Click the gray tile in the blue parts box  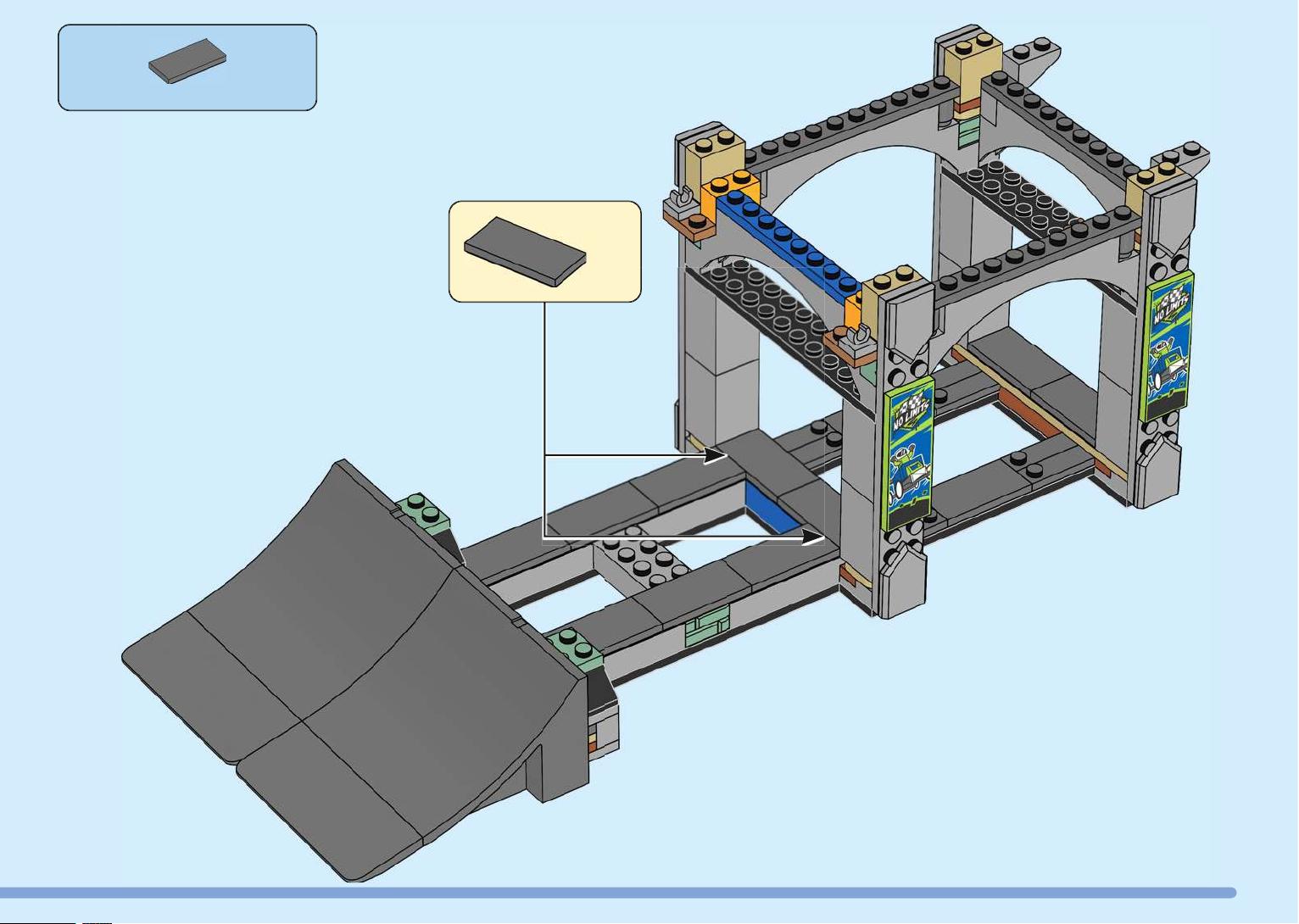(187, 62)
